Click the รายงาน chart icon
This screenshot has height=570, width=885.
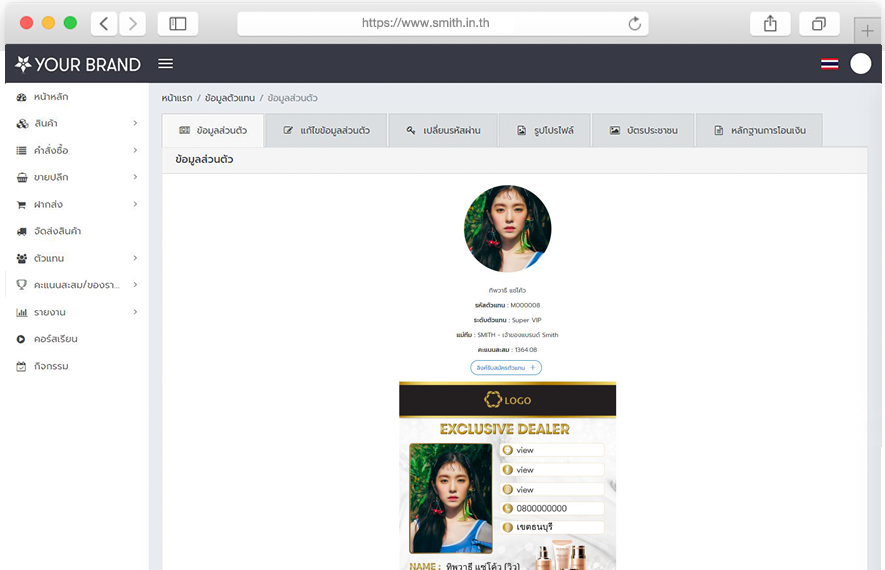[x=21, y=313]
